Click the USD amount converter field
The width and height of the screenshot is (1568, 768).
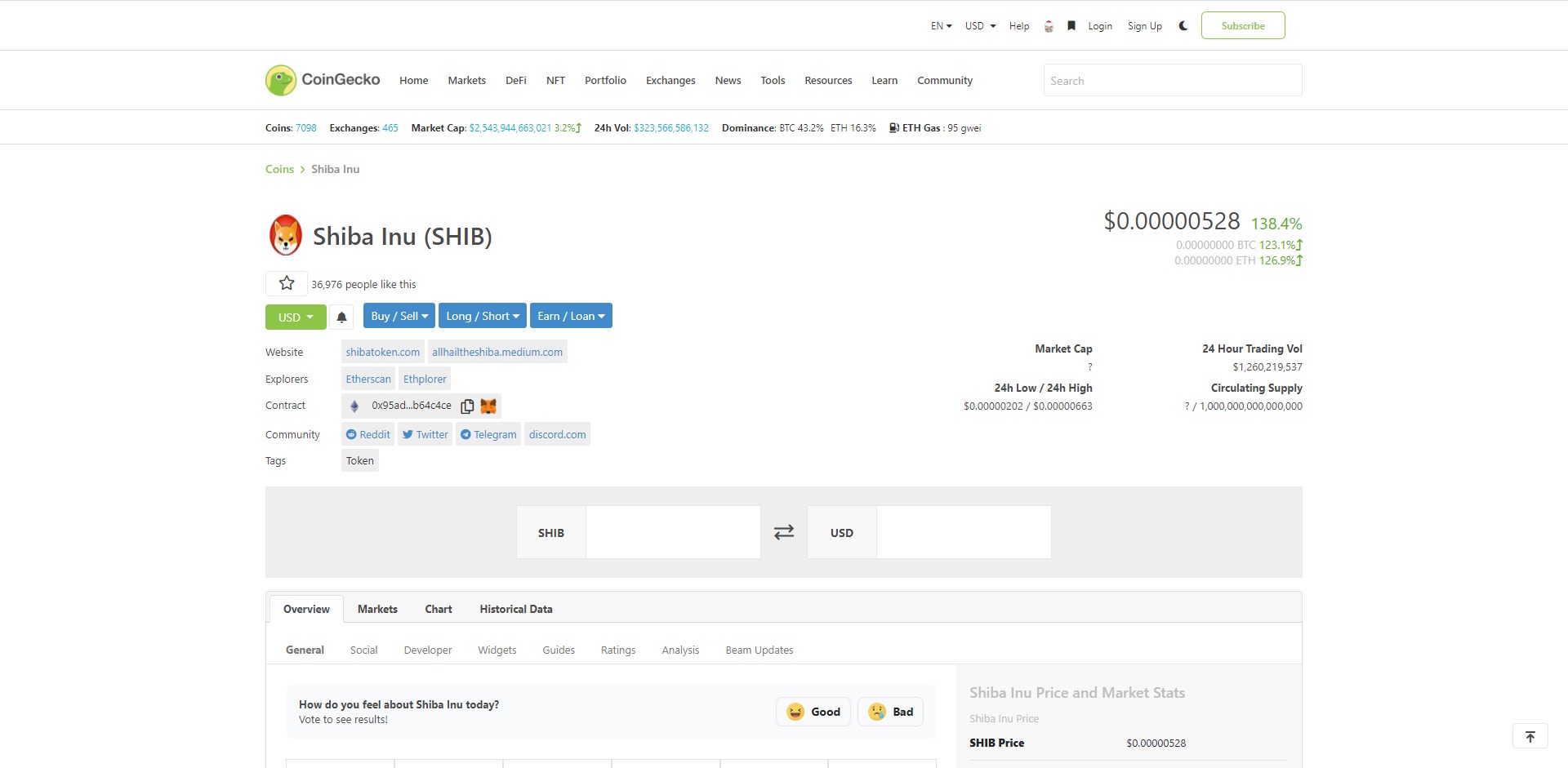(x=964, y=532)
